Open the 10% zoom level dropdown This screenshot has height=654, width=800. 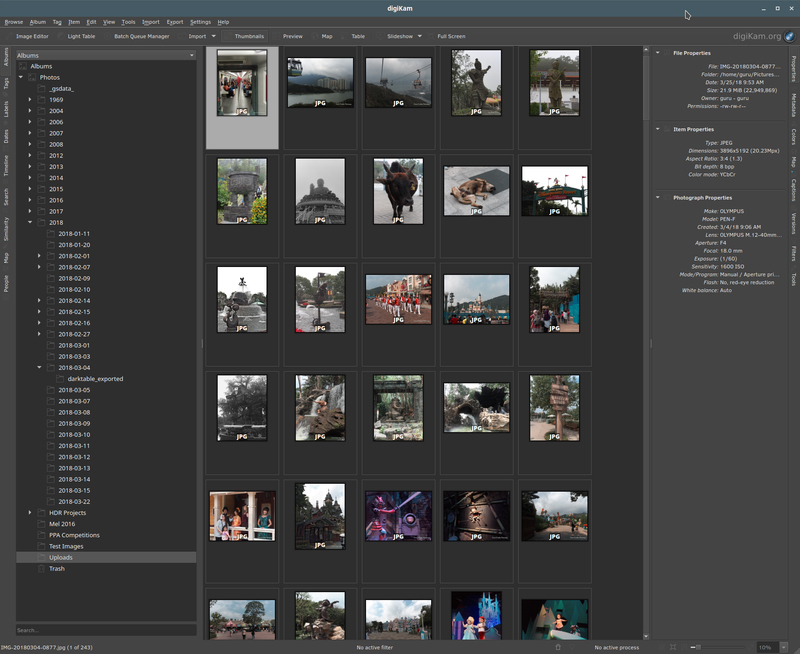784,647
